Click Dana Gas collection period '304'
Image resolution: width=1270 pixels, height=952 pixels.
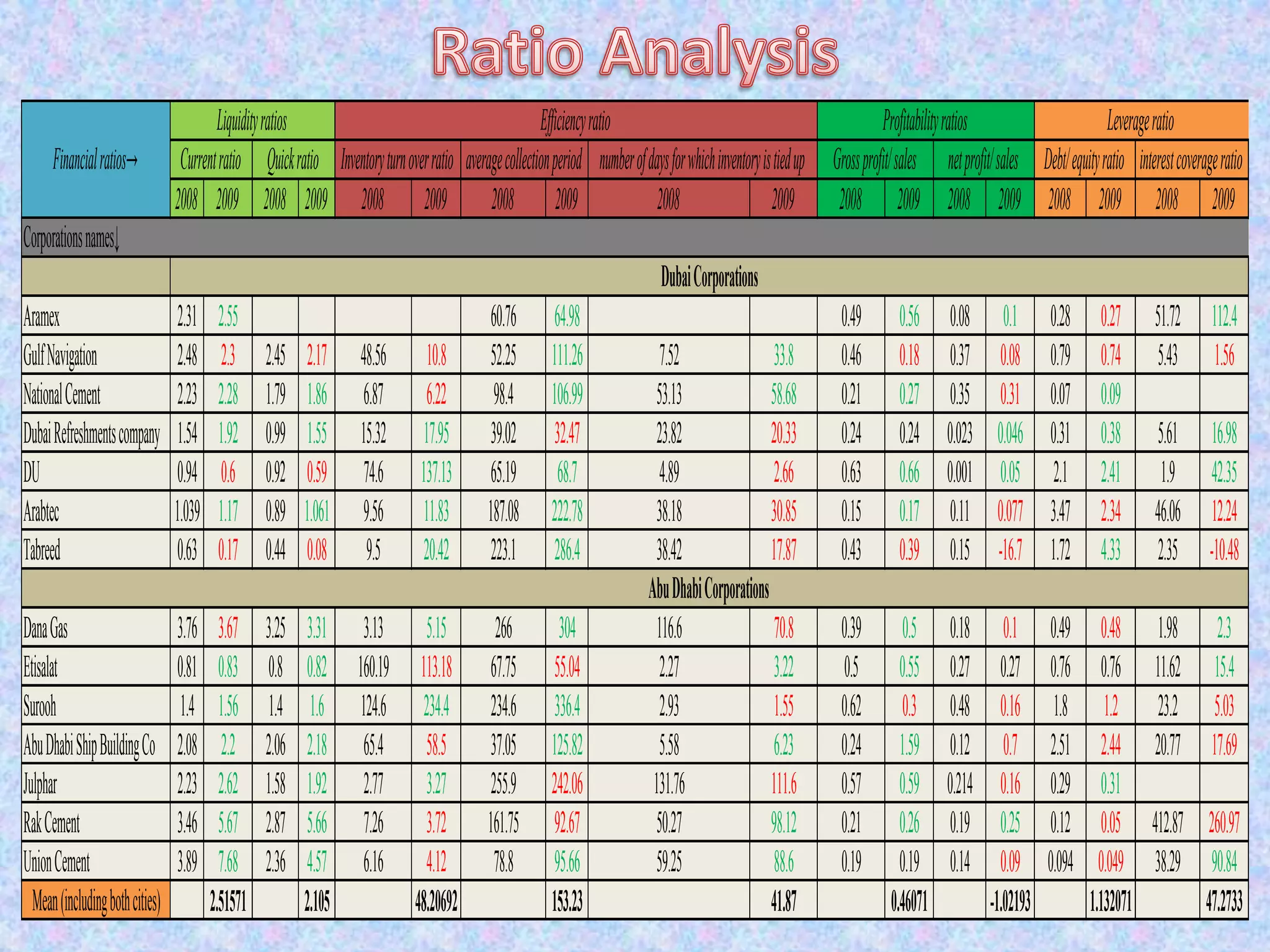pos(567,628)
